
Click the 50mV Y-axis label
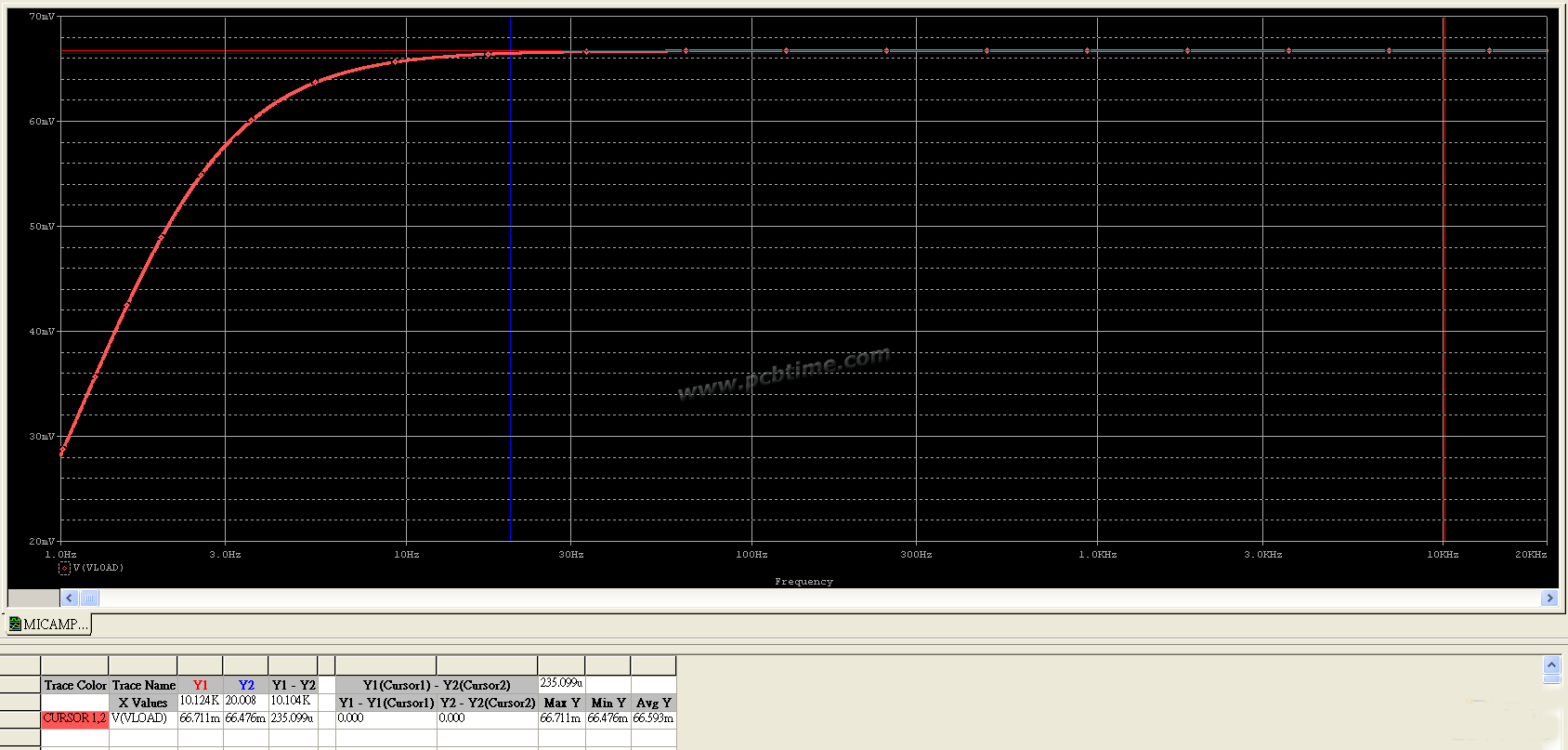tap(42, 227)
